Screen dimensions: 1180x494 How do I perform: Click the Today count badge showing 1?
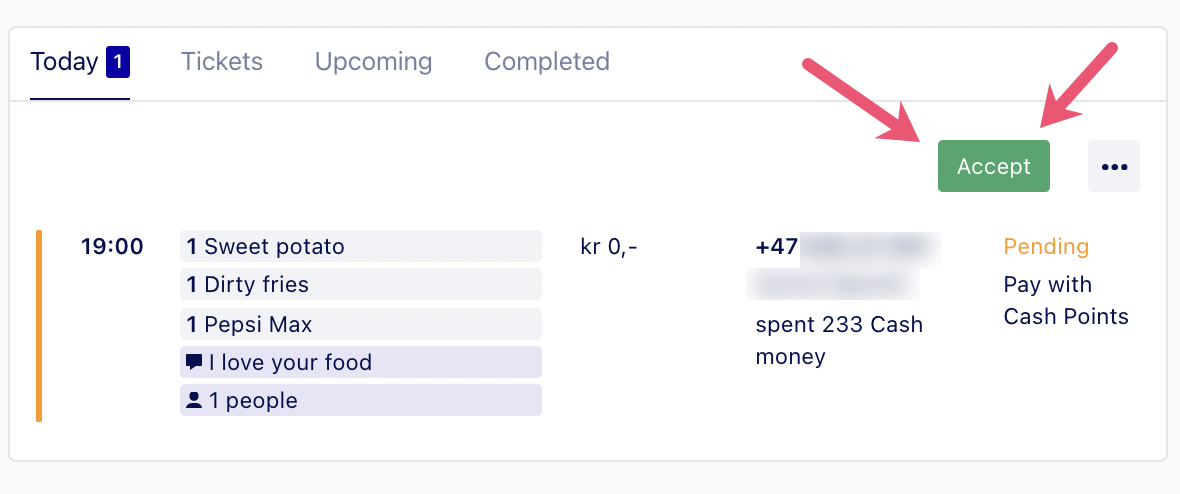click(118, 62)
